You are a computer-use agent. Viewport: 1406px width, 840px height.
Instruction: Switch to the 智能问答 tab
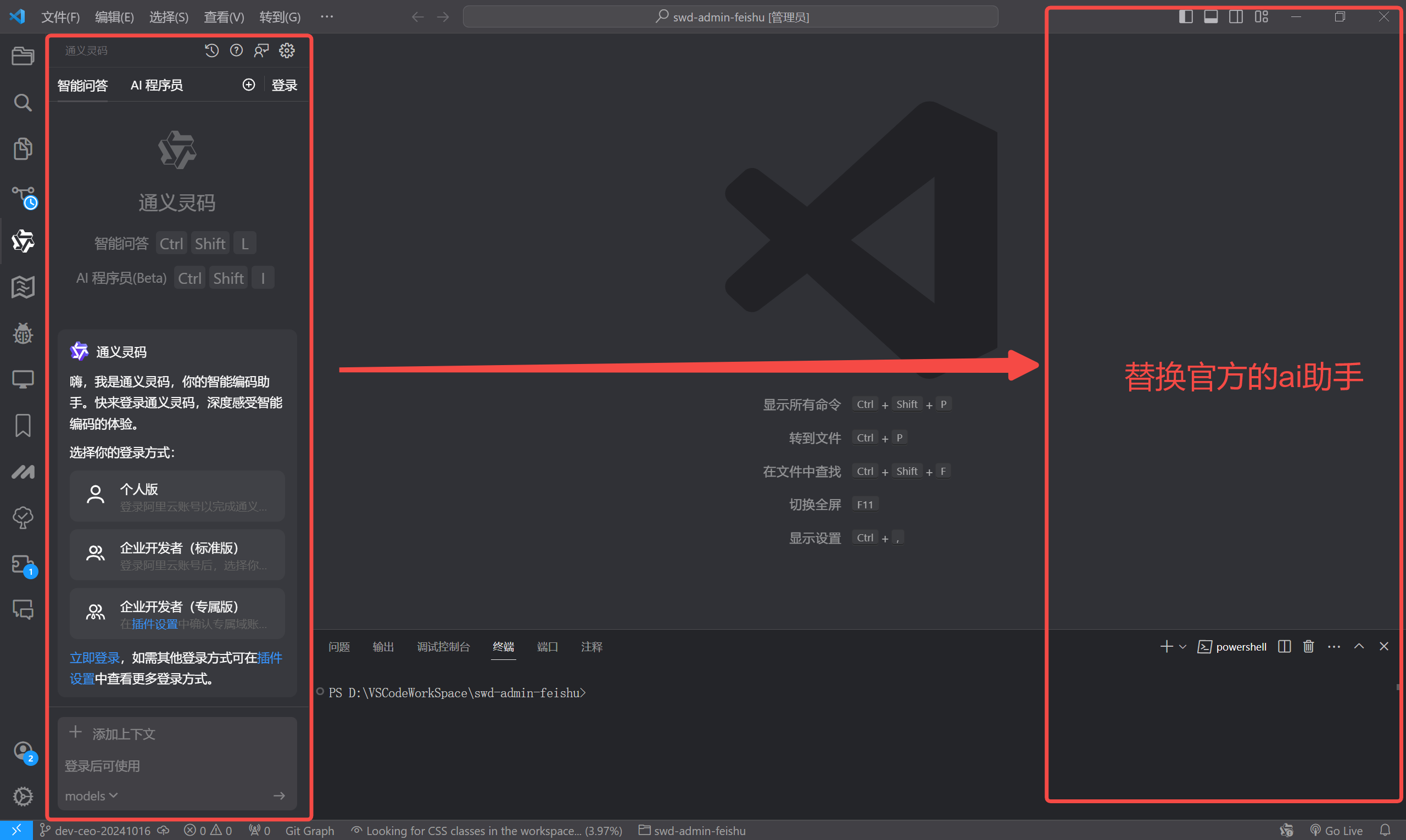(83, 85)
